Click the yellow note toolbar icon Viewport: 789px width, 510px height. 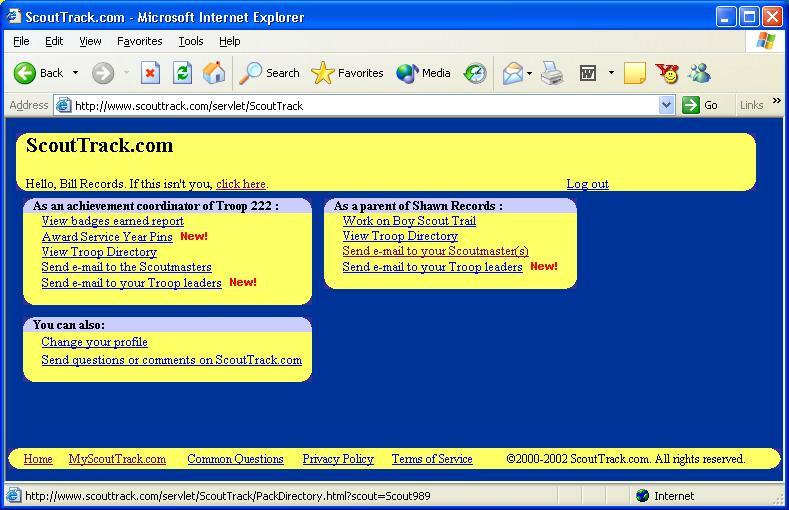pos(635,73)
